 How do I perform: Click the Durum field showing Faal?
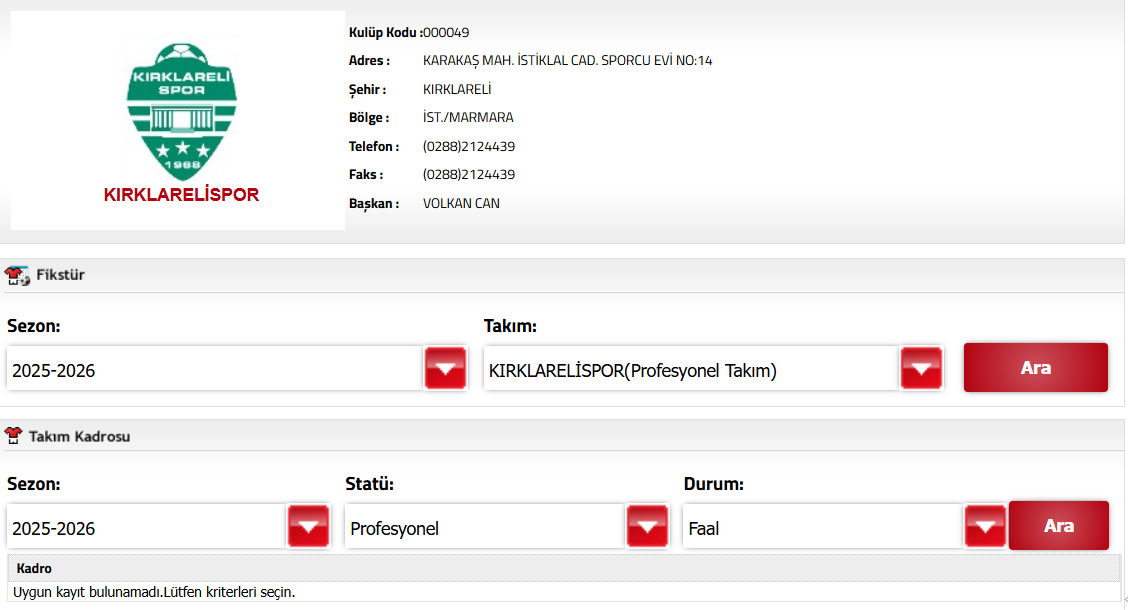[x=823, y=528]
